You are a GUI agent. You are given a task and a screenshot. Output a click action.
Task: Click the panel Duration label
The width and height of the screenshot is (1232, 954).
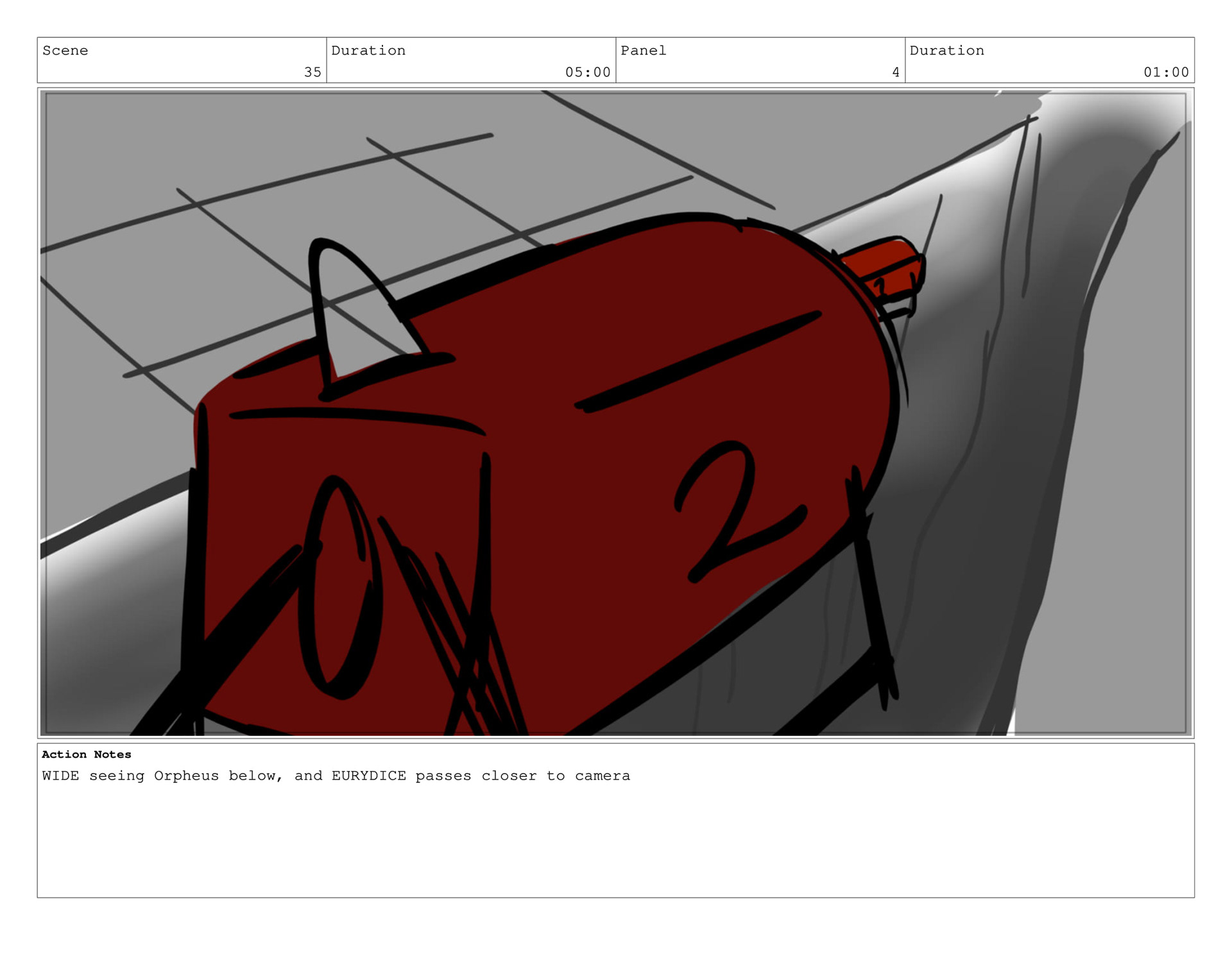pos(946,51)
